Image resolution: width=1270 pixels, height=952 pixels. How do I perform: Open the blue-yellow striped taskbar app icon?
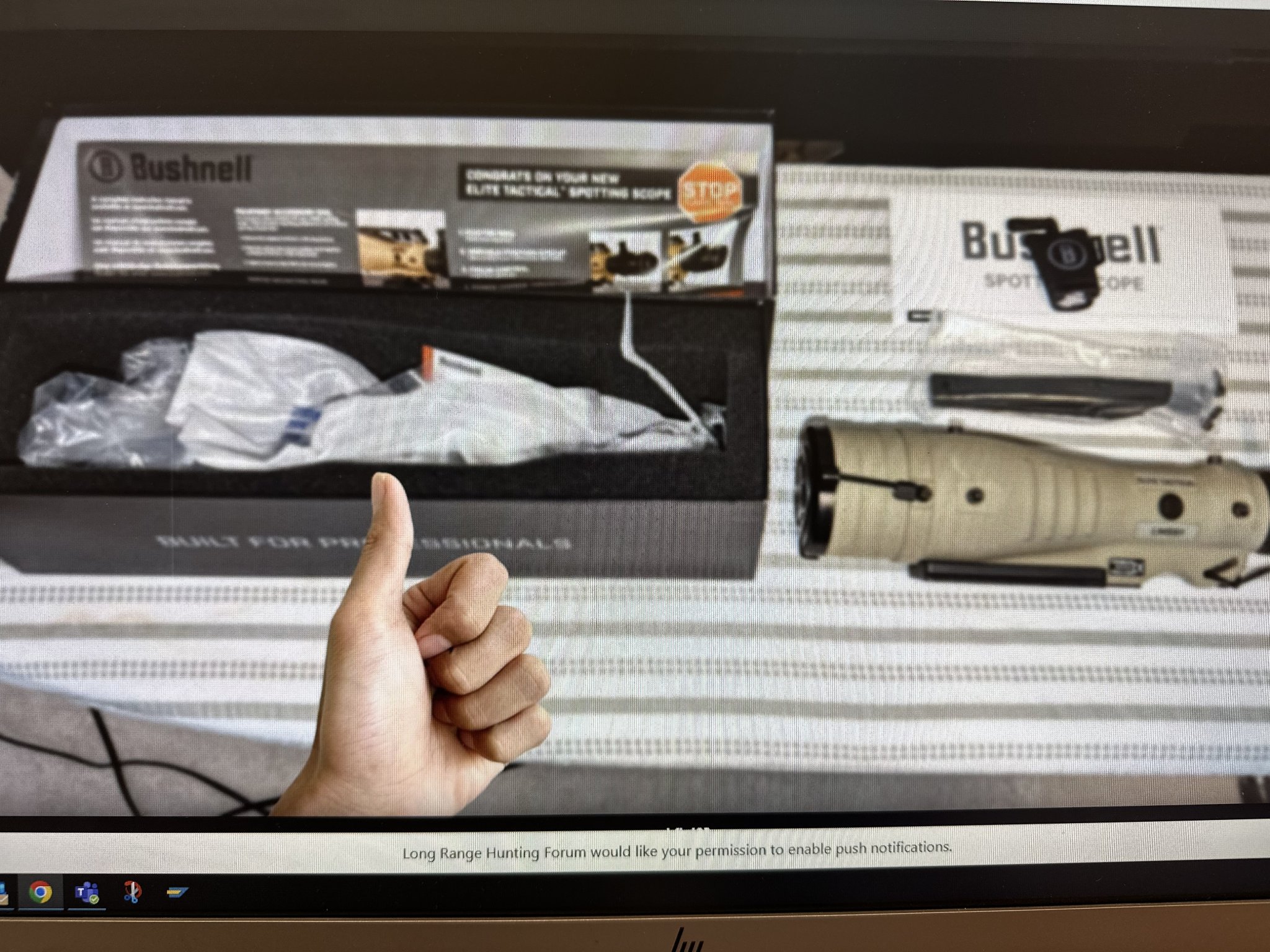(177, 892)
